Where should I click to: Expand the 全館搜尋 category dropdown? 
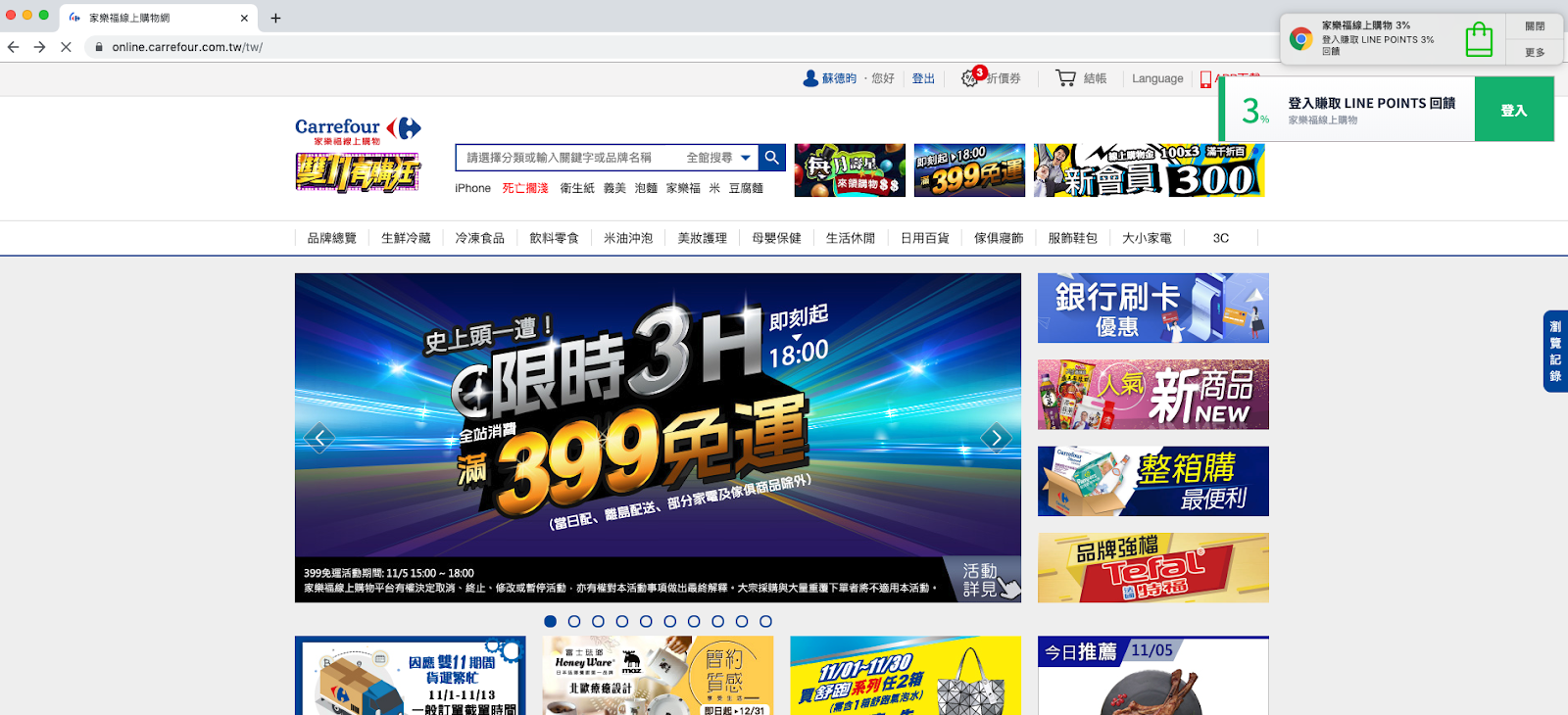[718, 158]
